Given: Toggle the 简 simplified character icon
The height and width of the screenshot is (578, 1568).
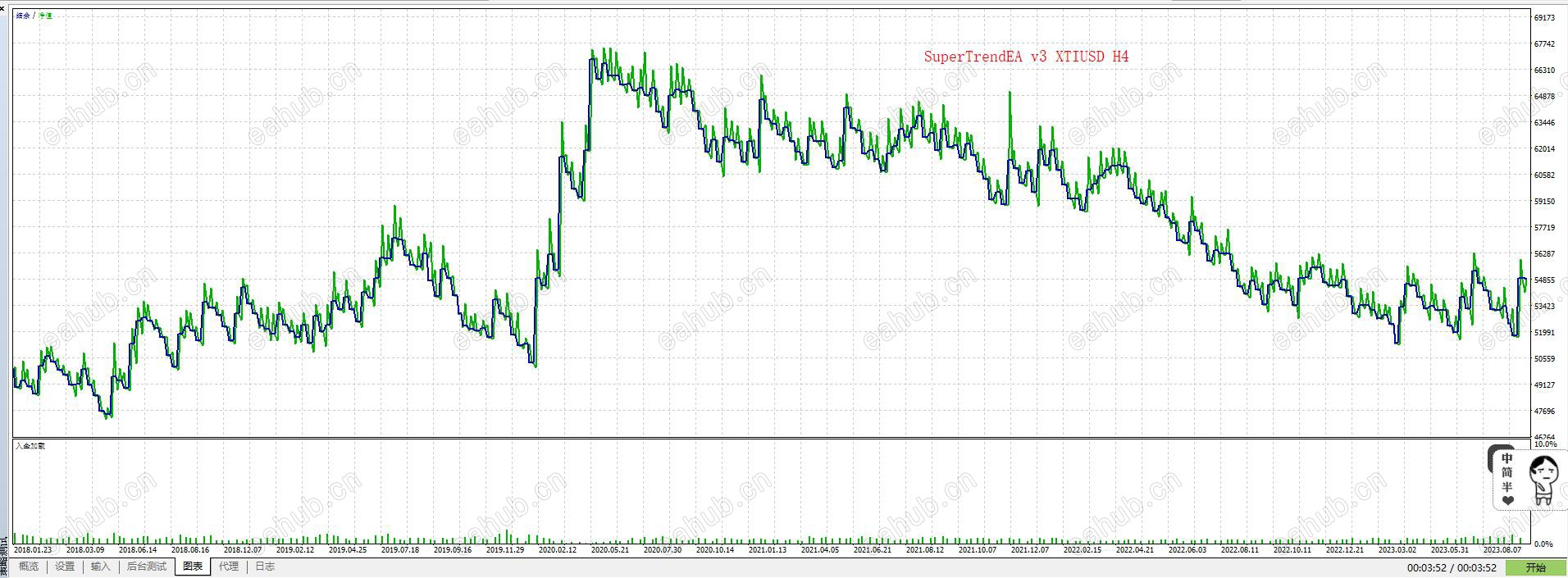Looking at the screenshot, I should pyautogui.click(x=1507, y=472).
